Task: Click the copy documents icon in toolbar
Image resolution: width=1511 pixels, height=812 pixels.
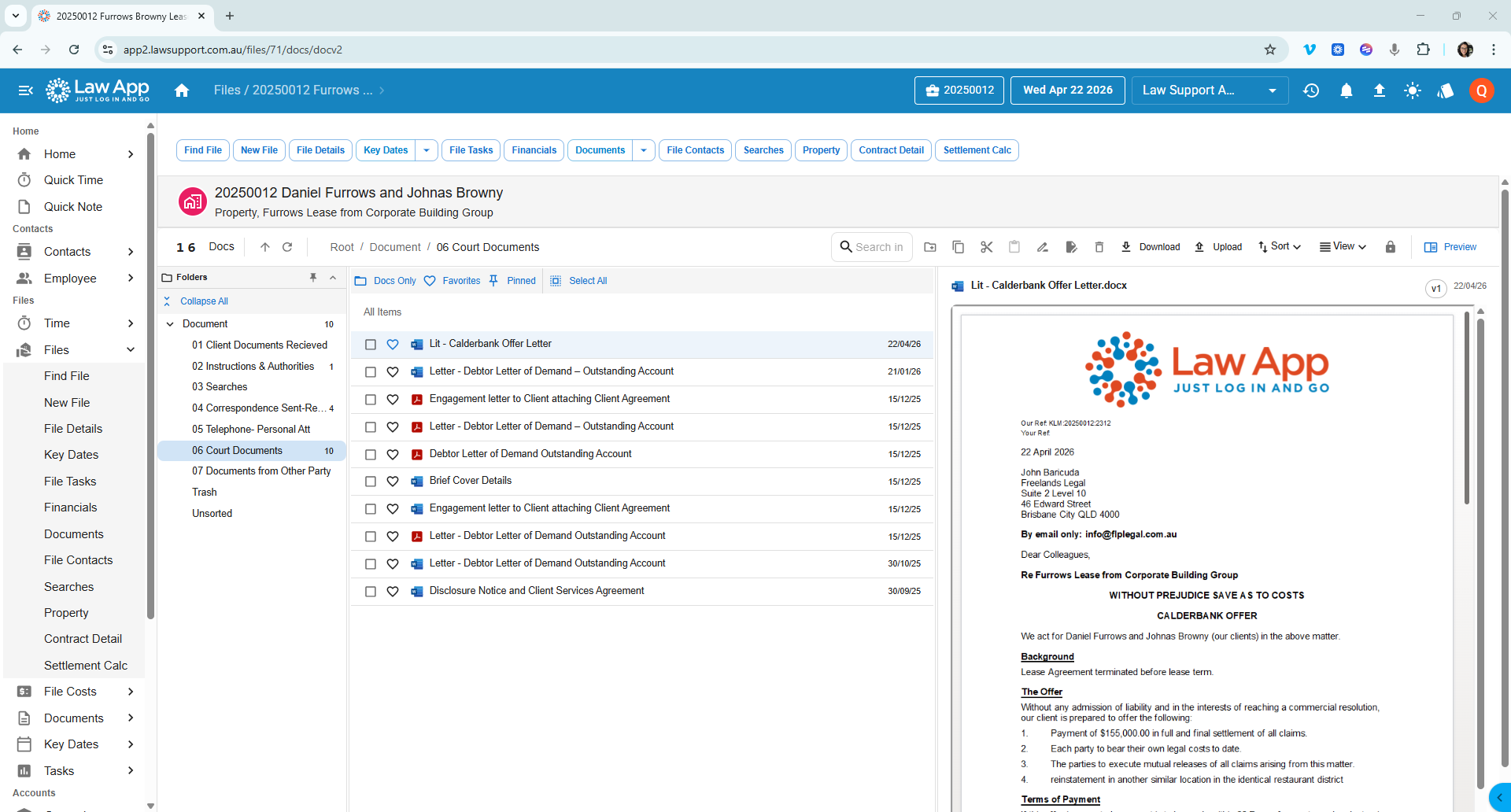Action: [x=958, y=246]
